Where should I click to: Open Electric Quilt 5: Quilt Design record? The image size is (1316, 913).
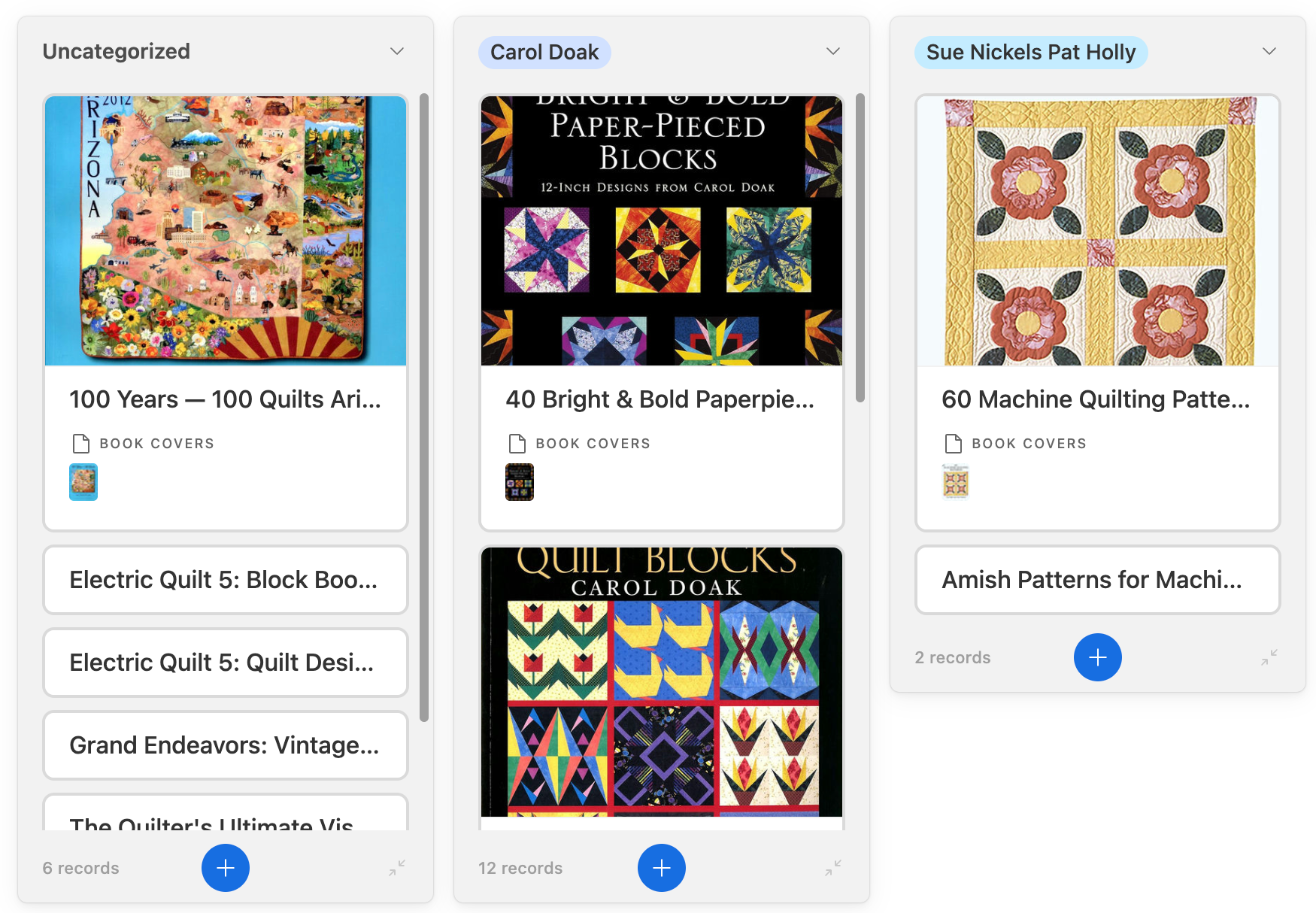pyautogui.click(x=225, y=663)
